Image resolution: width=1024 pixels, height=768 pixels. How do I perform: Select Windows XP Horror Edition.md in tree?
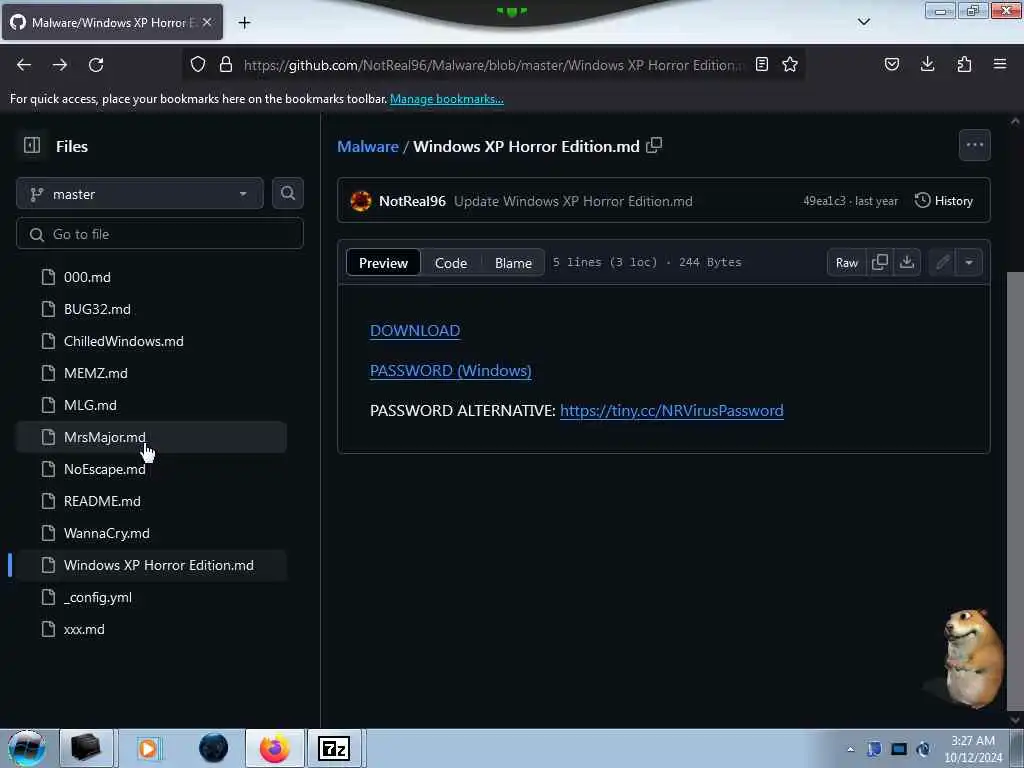pyautogui.click(x=152, y=565)
